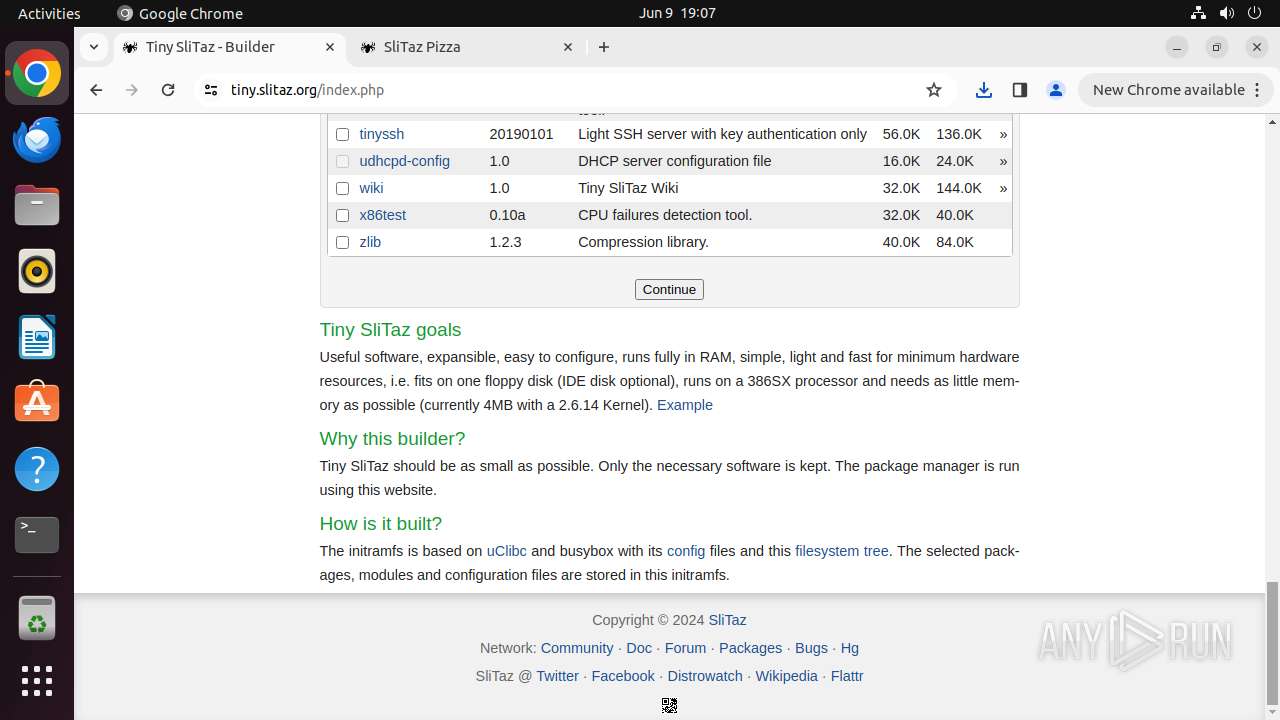Expand the tinyssh row details arrow
Screen dimensions: 1280x720
[x=1003, y=134]
